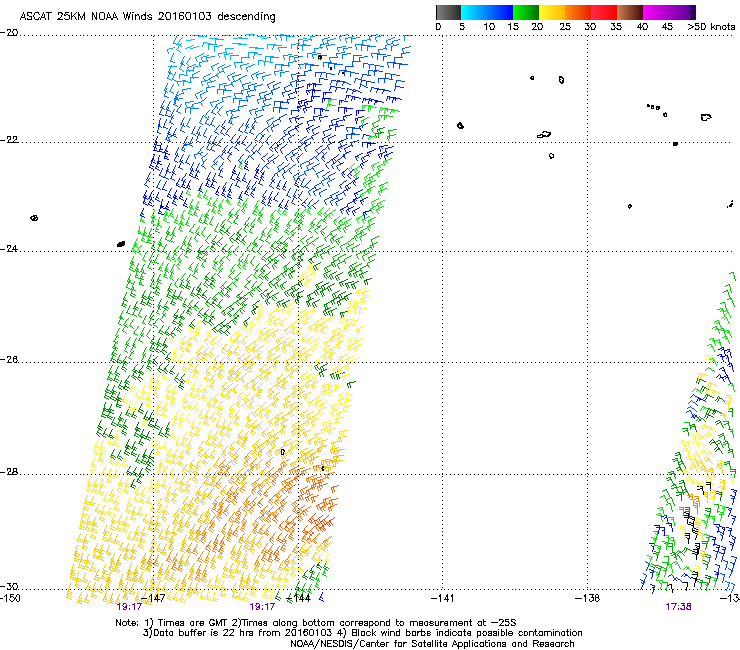
Task: Click the island outline on the -28 latitude line
Action: pos(323,468)
